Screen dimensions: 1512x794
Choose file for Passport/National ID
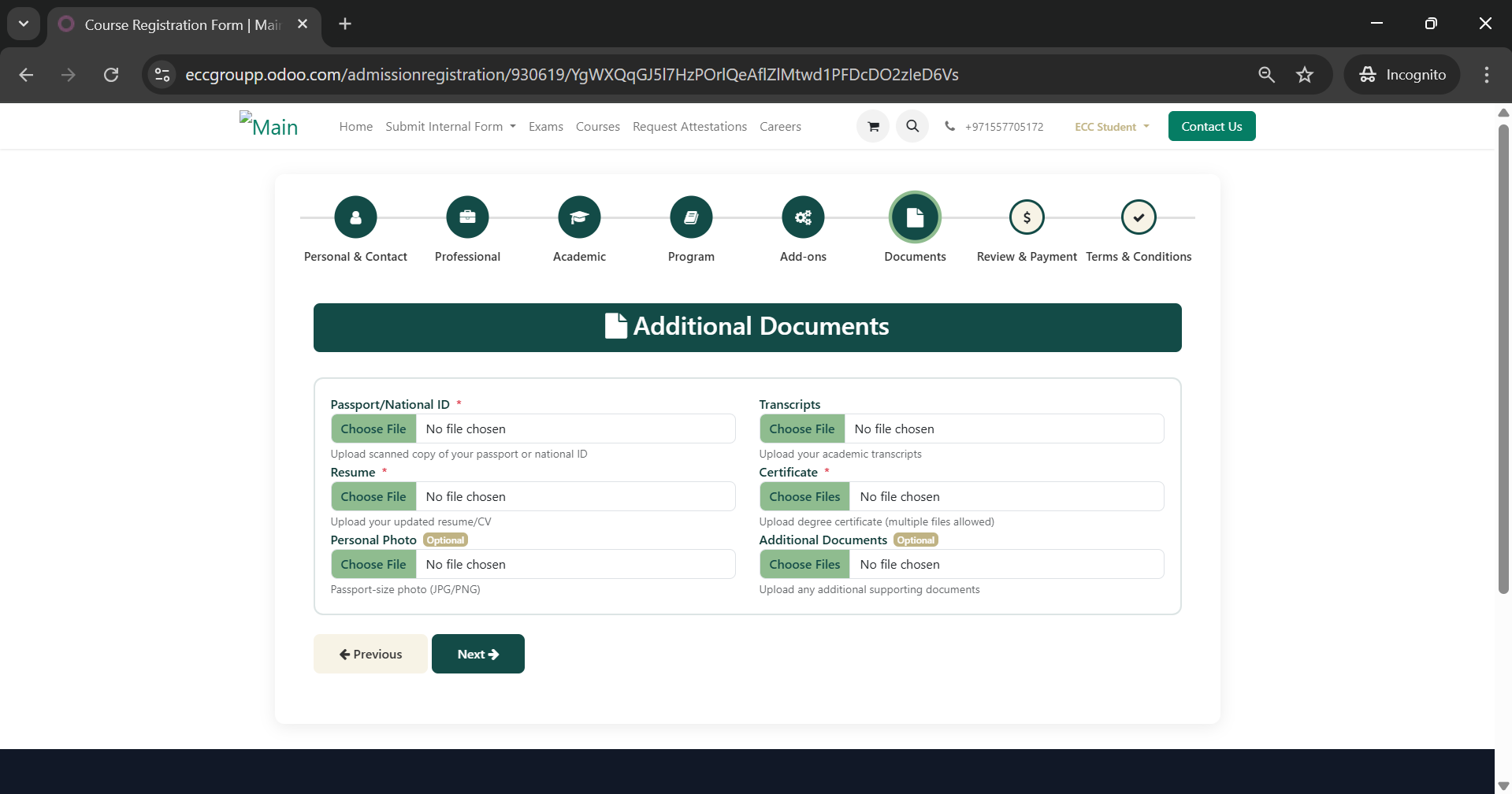pyautogui.click(x=373, y=429)
